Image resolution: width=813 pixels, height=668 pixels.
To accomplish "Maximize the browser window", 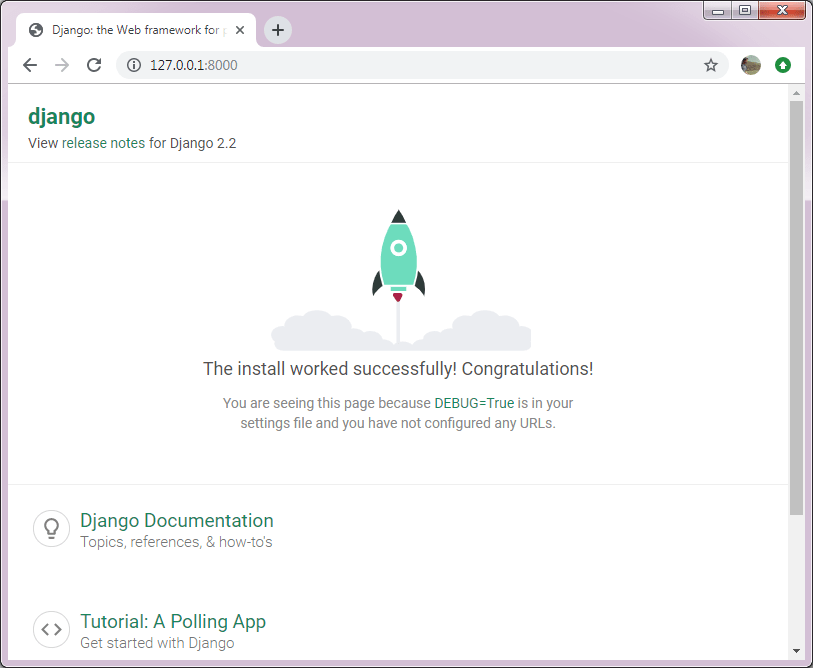I will [x=745, y=10].
